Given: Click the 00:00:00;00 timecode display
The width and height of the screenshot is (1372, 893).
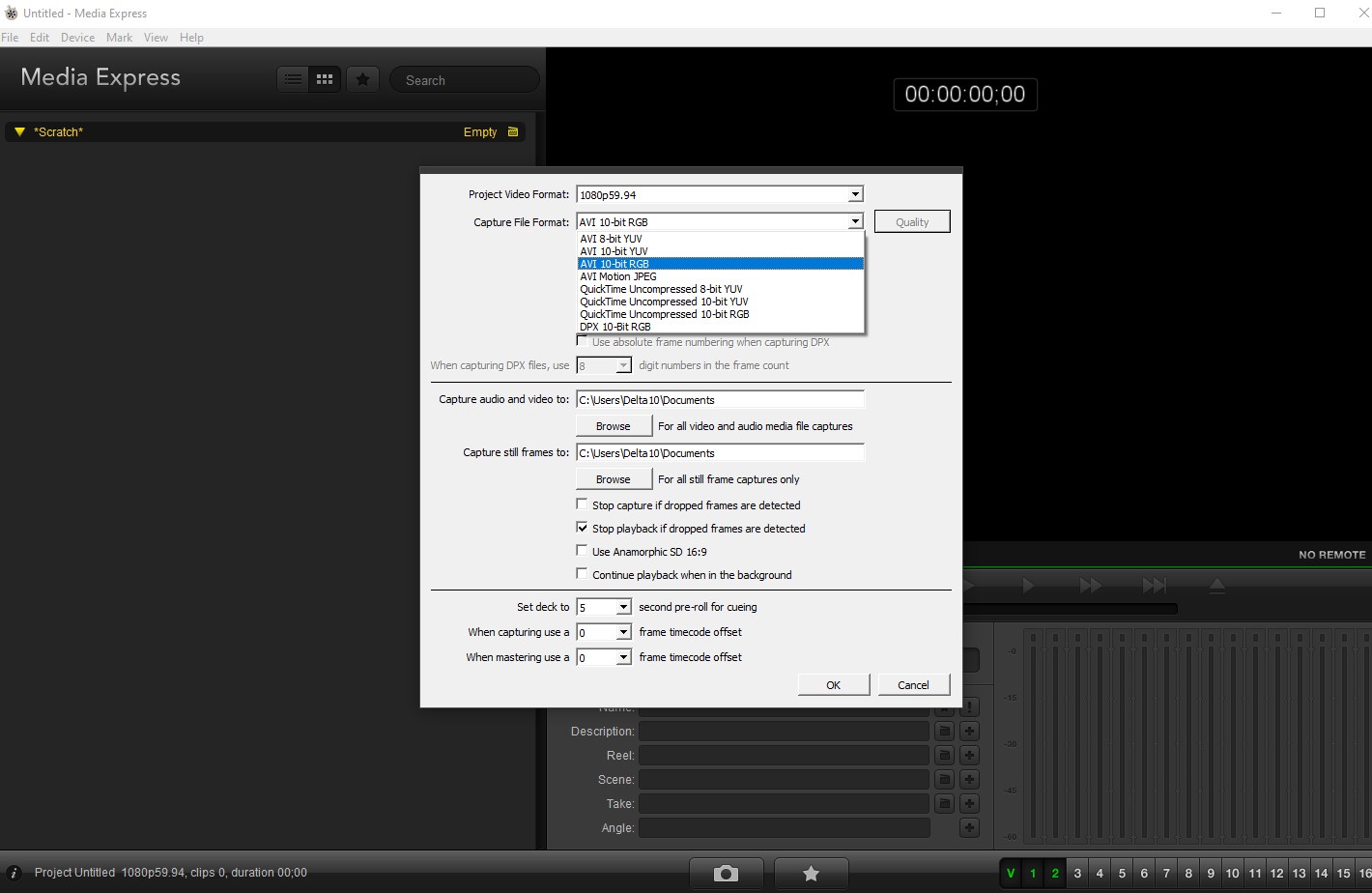Looking at the screenshot, I should [x=965, y=94].
